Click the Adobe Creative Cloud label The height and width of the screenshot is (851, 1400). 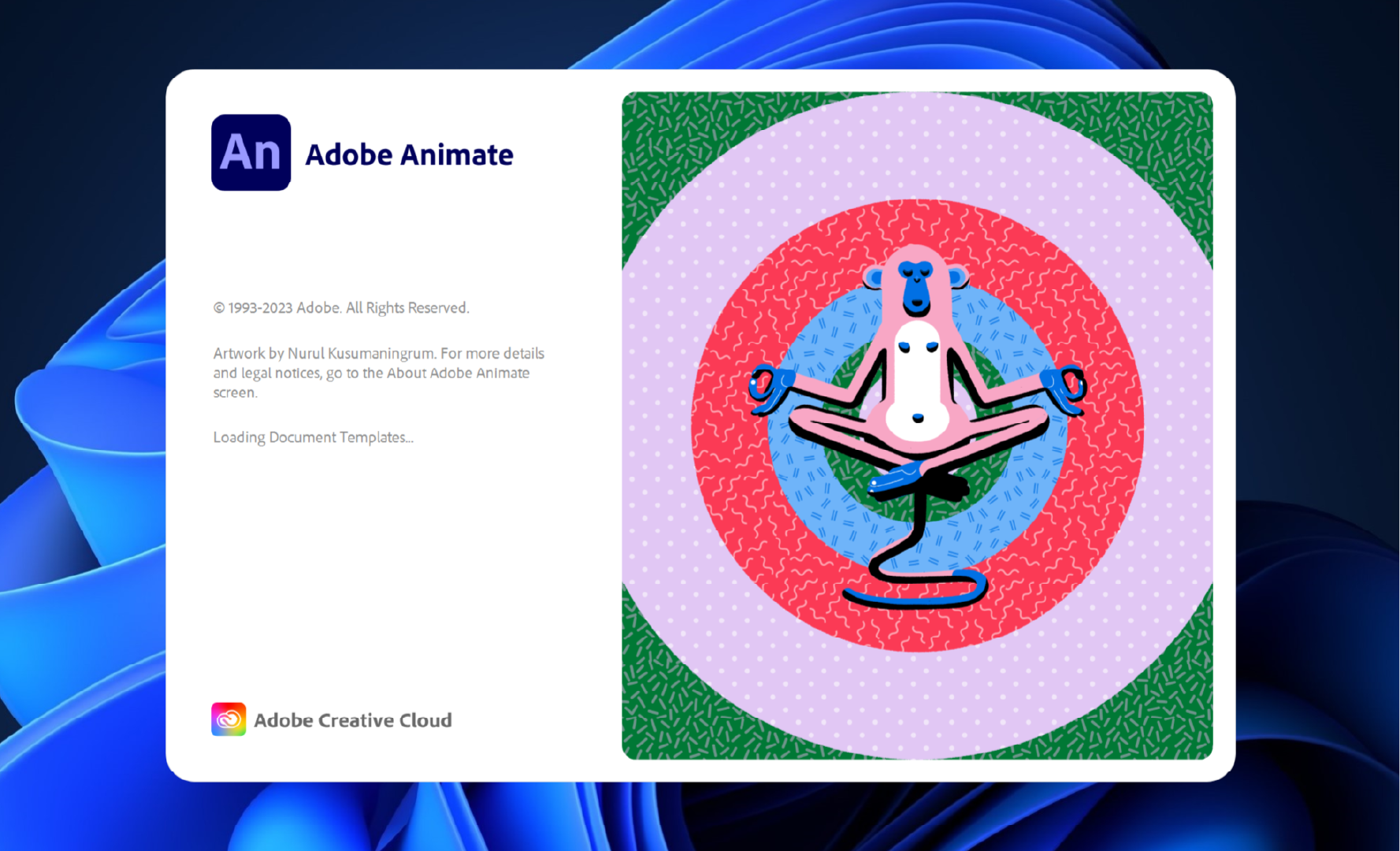click(x=353, y=720)
